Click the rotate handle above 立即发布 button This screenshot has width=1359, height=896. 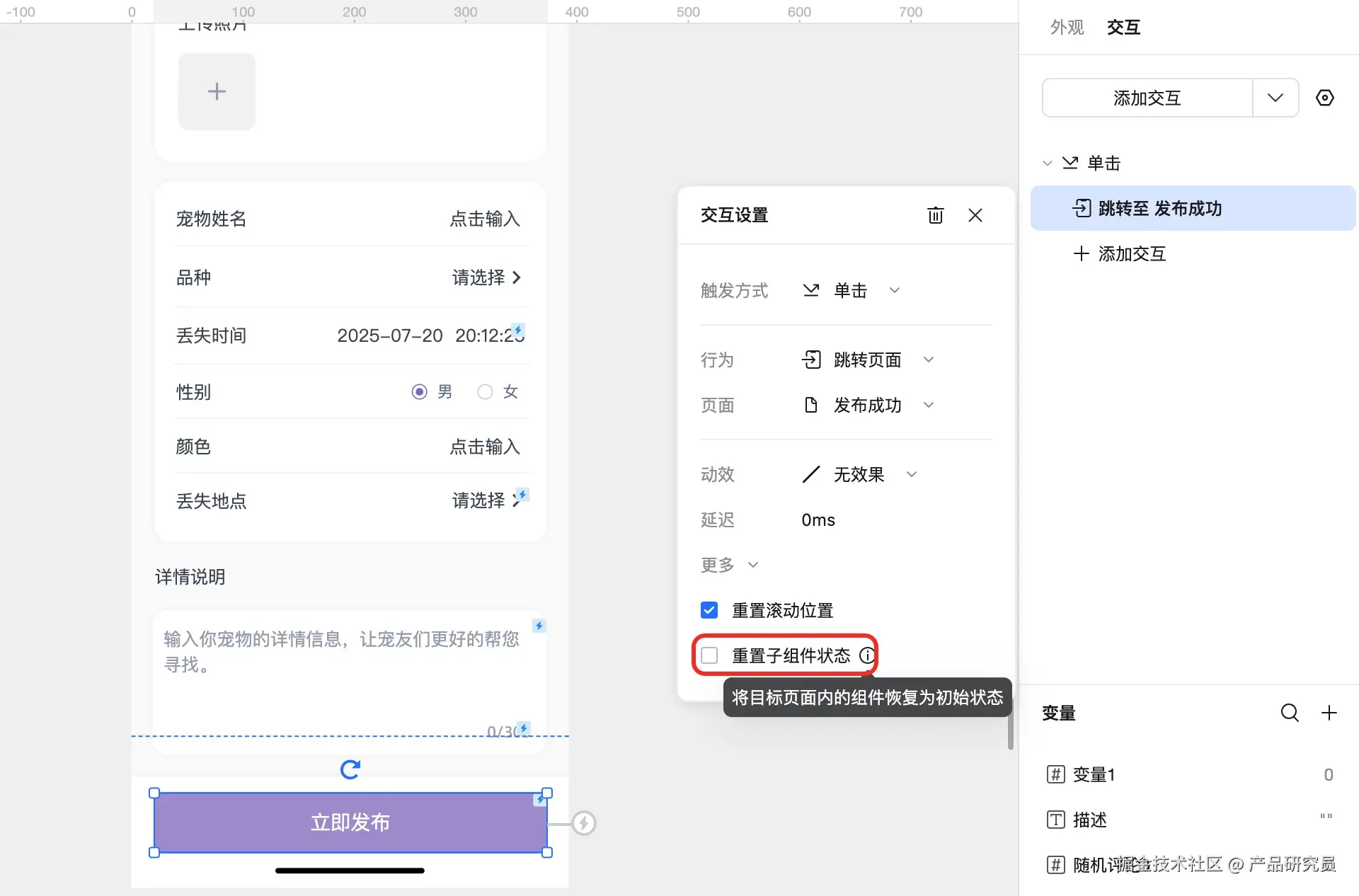(x=350, y=769)
